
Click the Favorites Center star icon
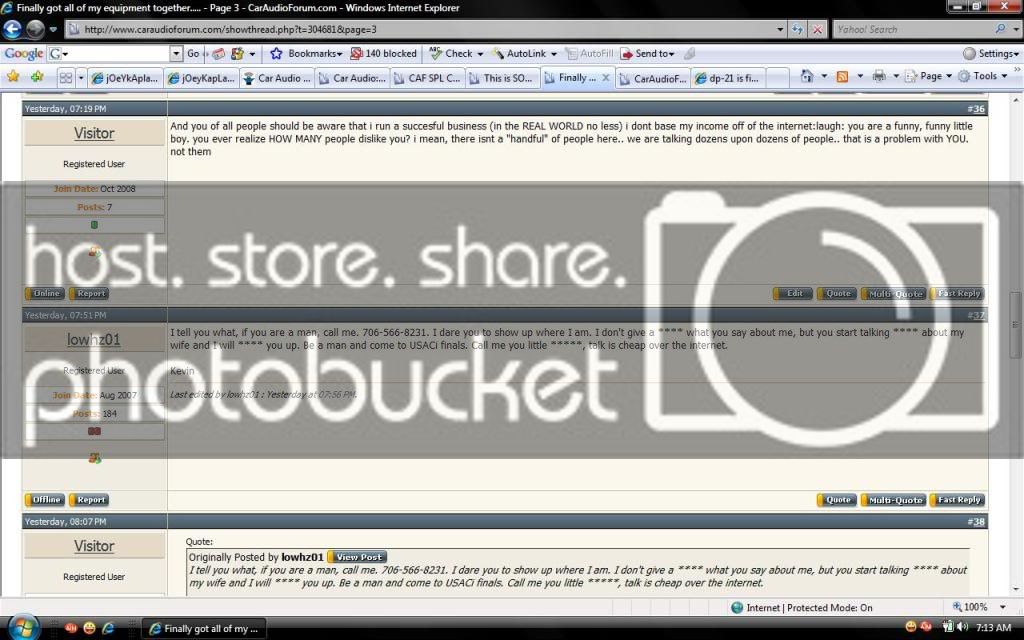pyautogui.click(x=13, y=77)
